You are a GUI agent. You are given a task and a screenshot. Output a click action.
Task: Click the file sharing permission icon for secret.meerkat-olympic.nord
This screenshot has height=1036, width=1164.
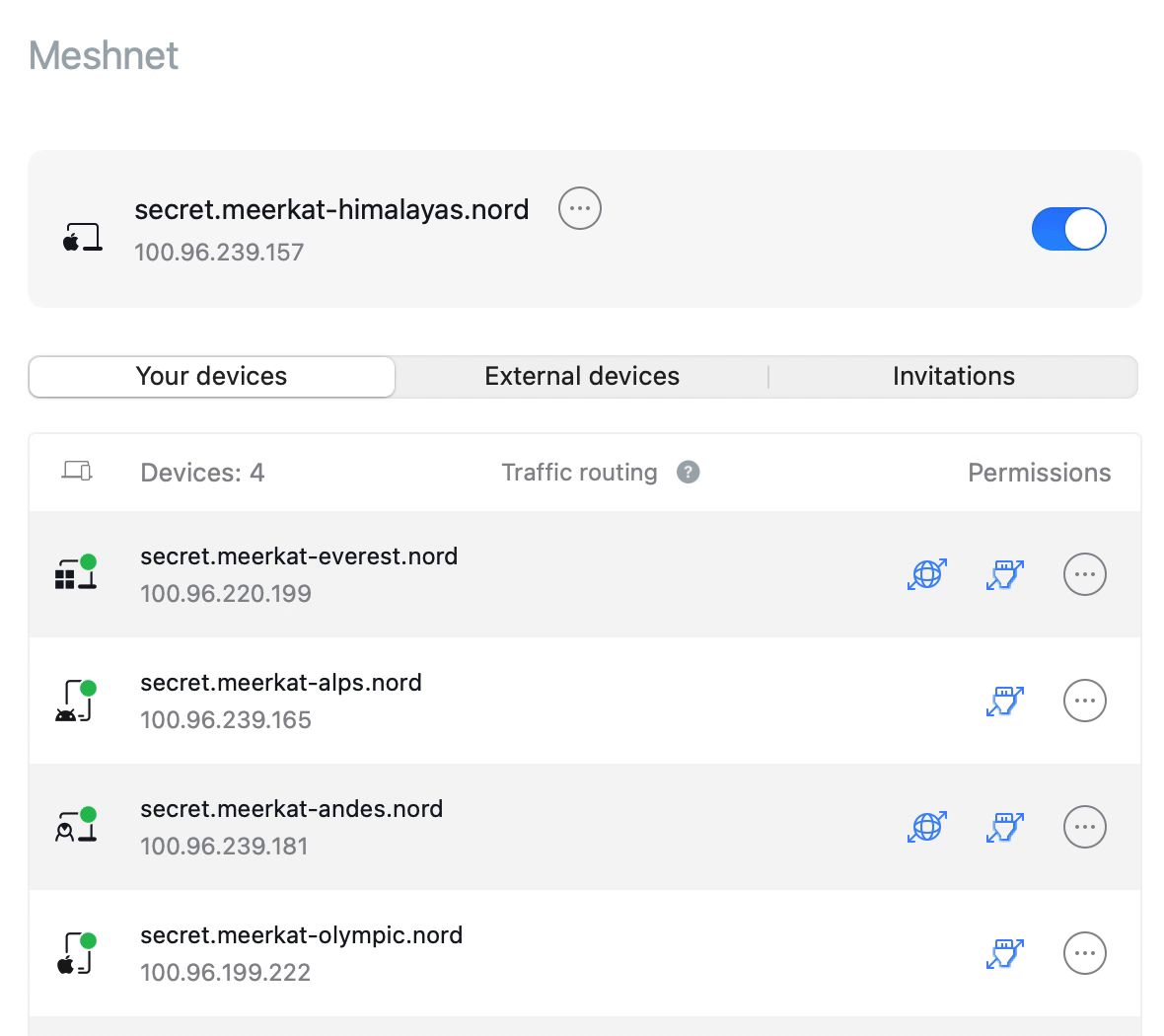click(1004, 953)
